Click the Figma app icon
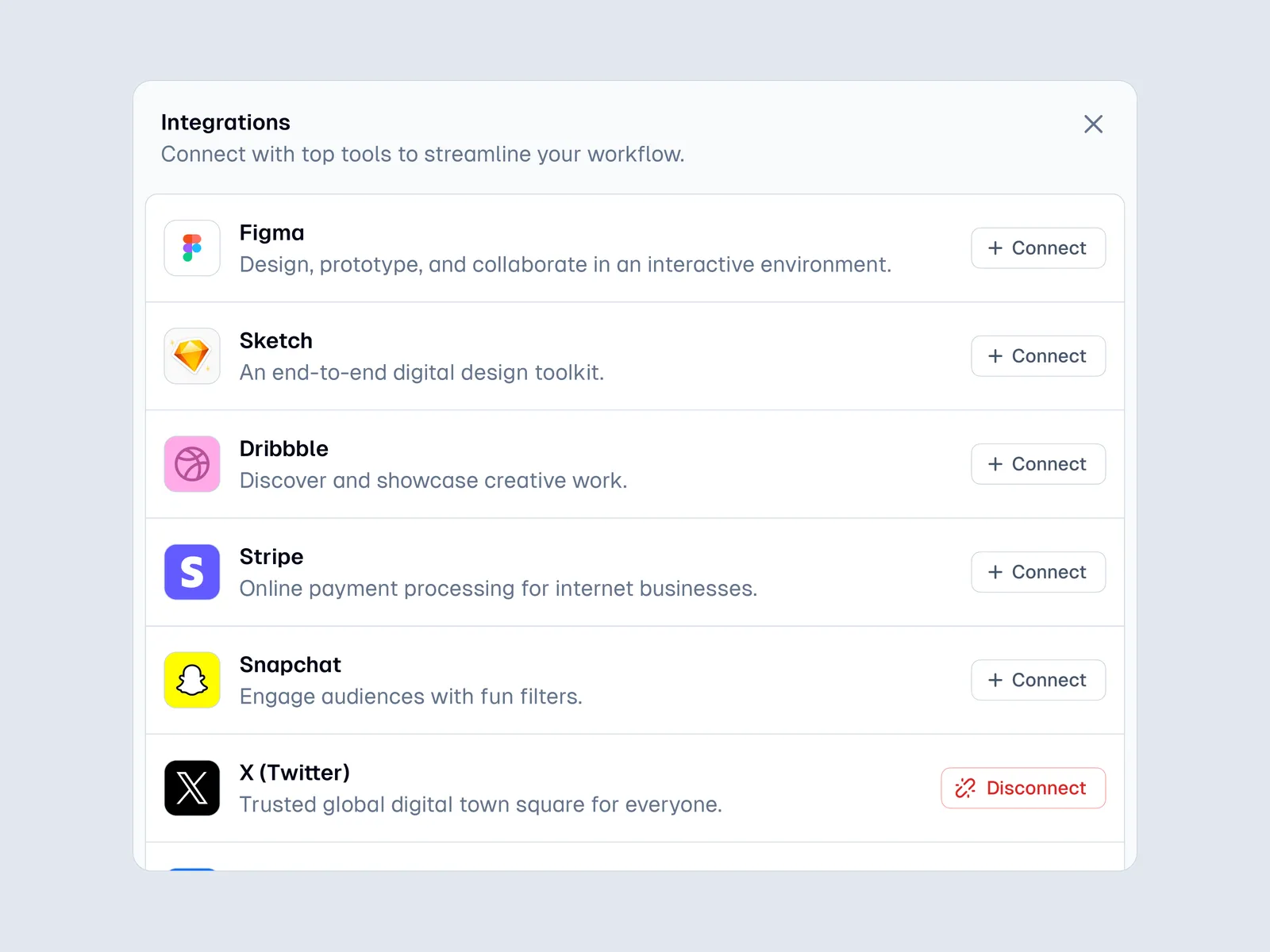Viewport: 1270px width, 952px height. pyautogui.click(x=192, y=248)
